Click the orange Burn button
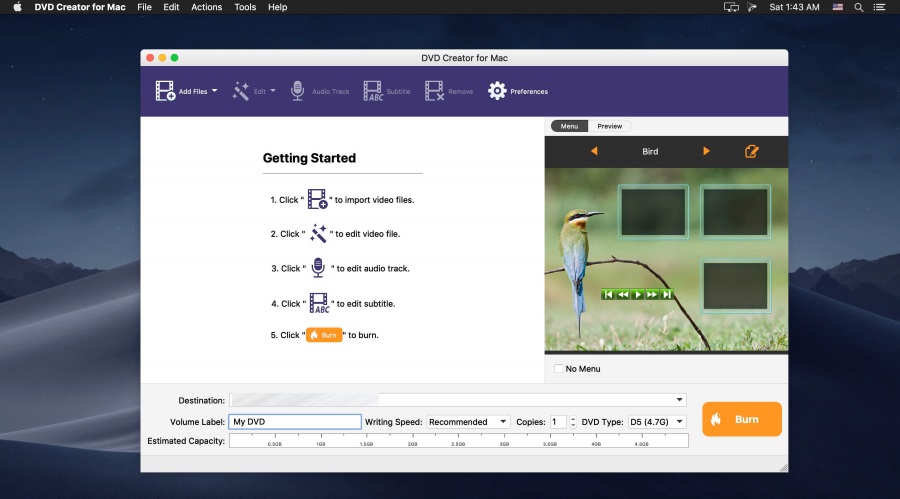The height and width of the screenshot is (499, 900). point(742,419)
